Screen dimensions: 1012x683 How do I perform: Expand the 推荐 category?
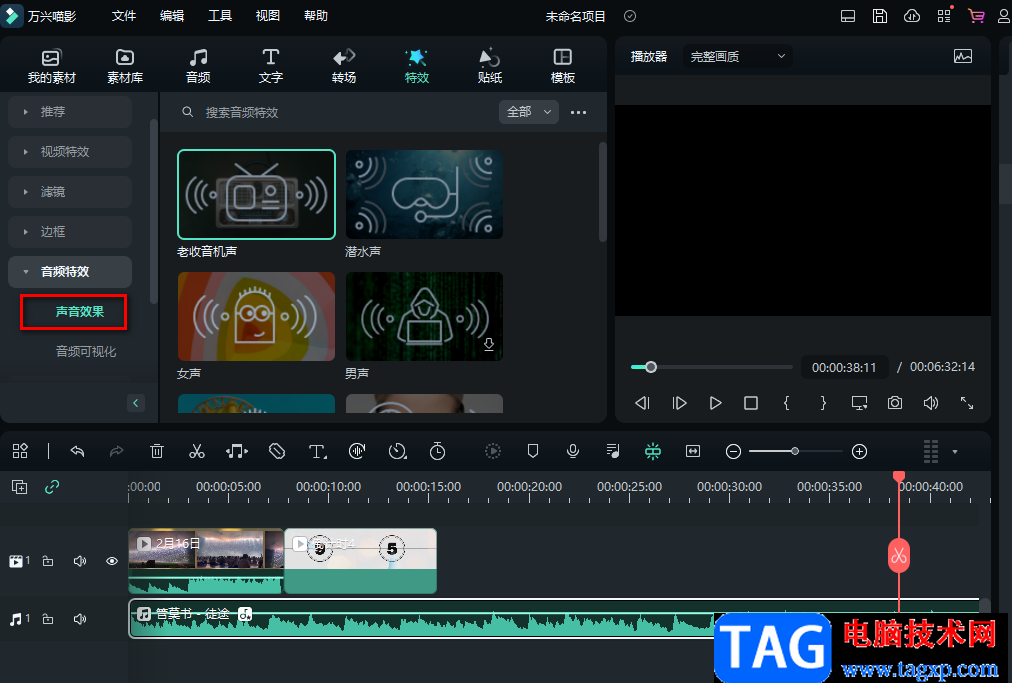tap(70, 112)
